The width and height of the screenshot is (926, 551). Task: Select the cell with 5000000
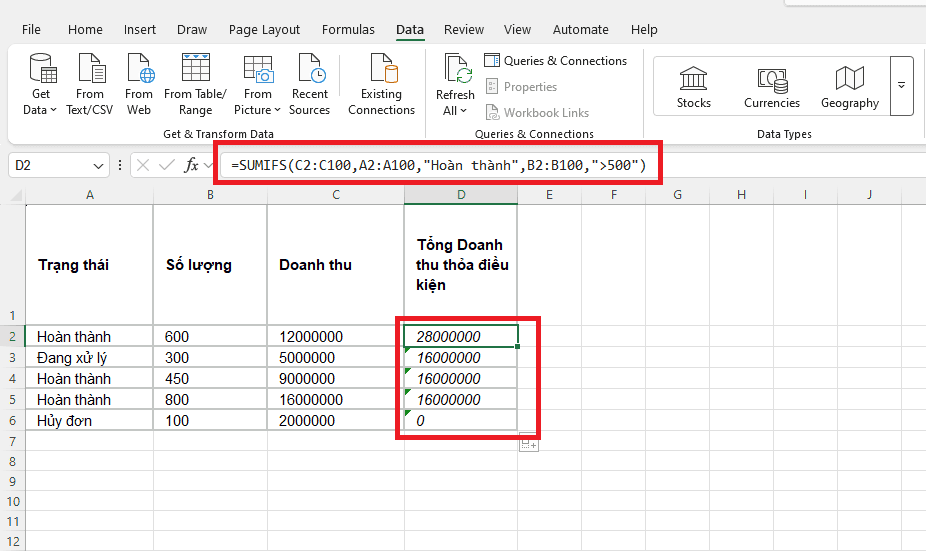(x=335, y=358)
